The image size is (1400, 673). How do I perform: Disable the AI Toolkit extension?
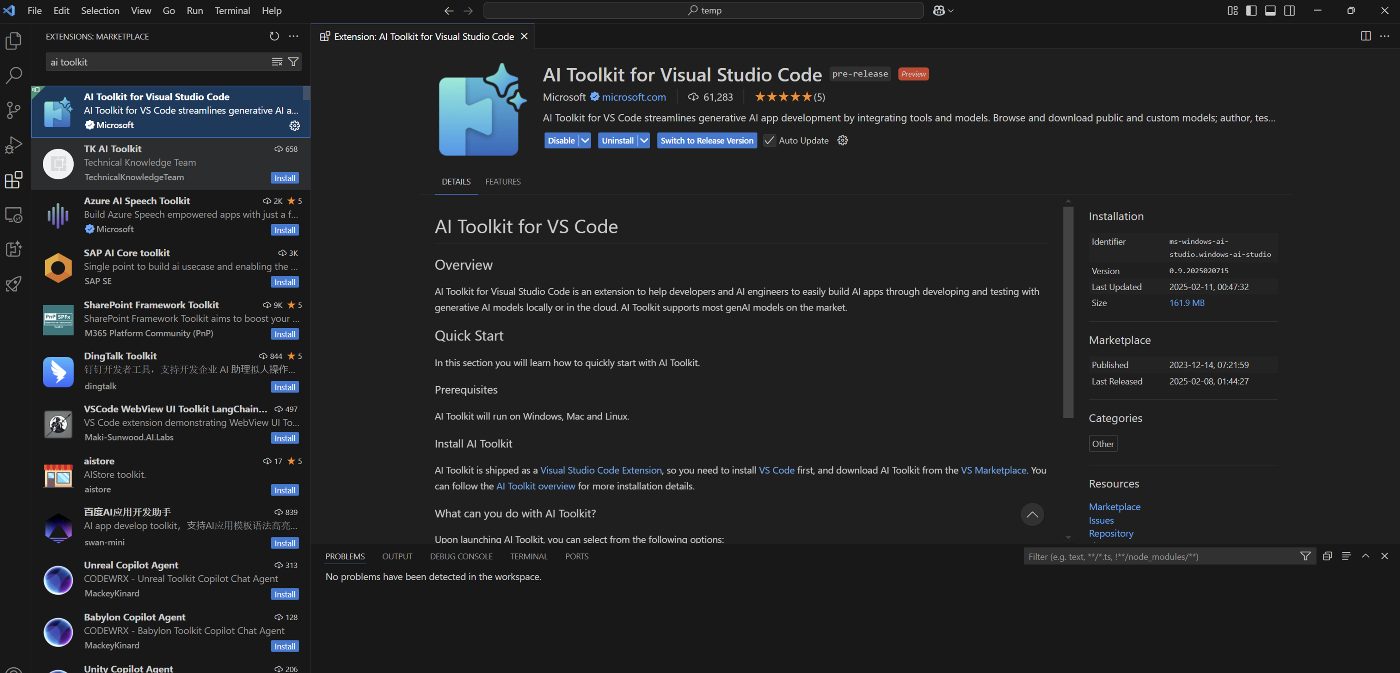562,140
